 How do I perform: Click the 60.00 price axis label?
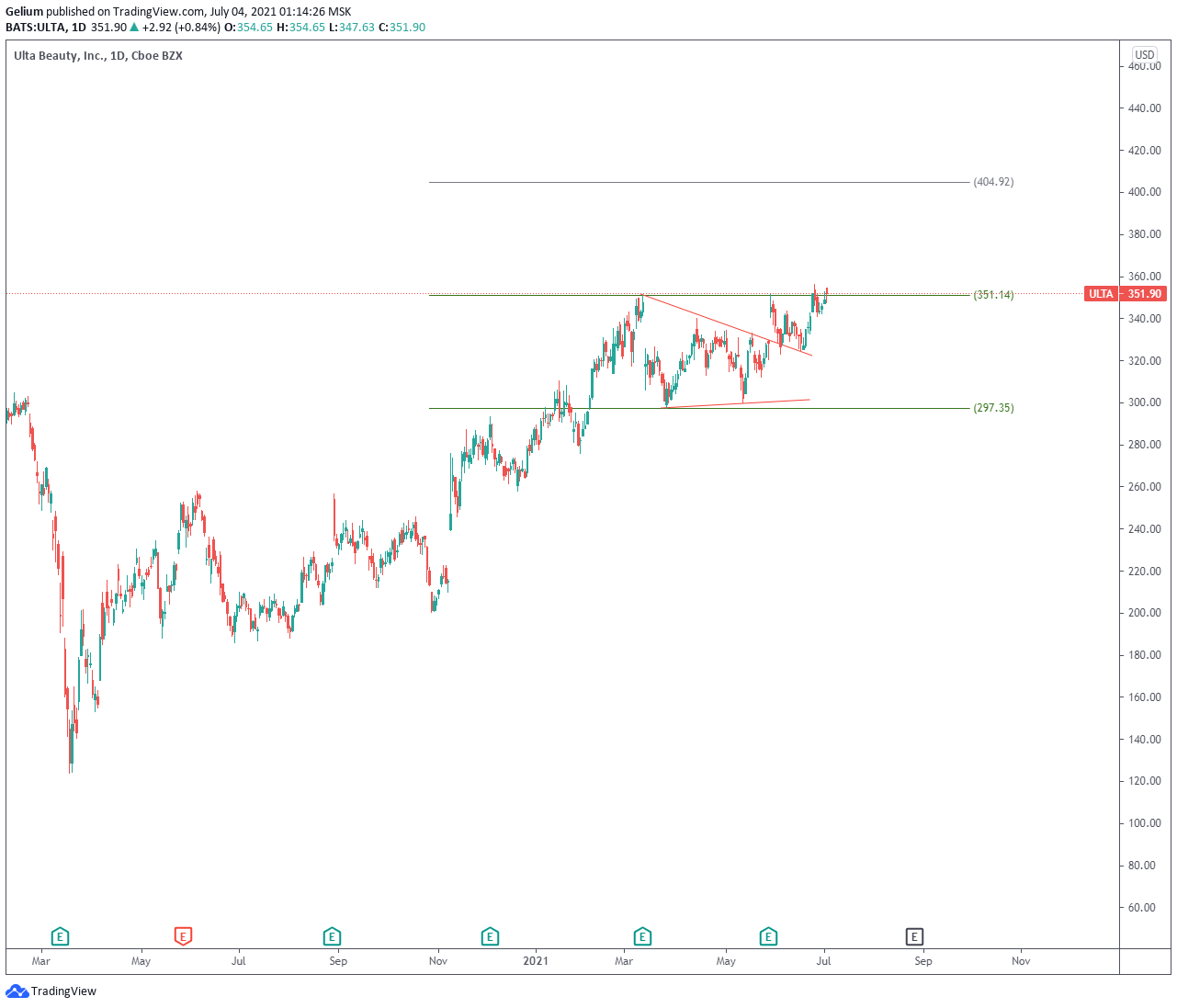[x=1142, y=908]
